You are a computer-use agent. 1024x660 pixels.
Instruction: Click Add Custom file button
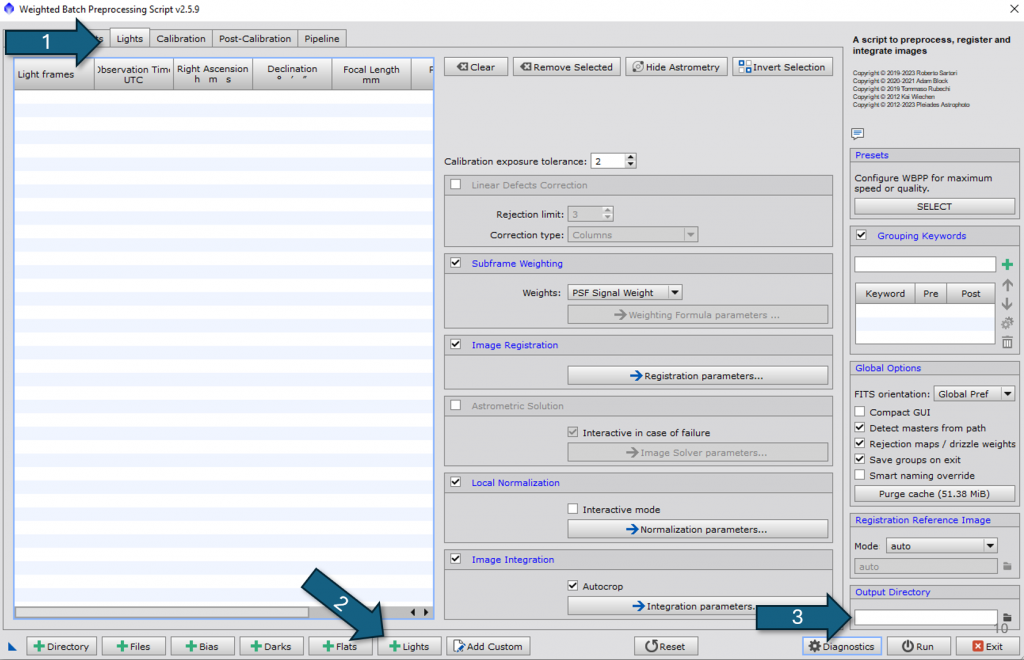click(x=487, y=646)
